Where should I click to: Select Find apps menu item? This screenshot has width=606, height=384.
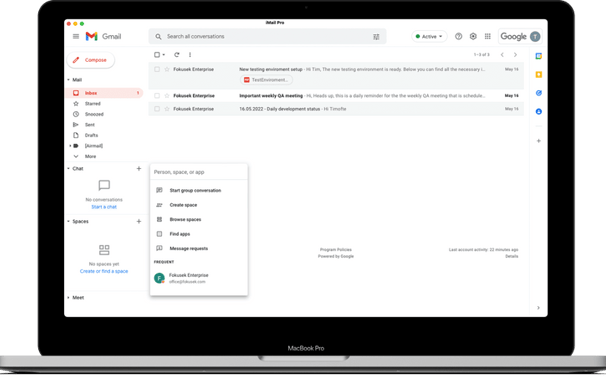pos(199,234)
